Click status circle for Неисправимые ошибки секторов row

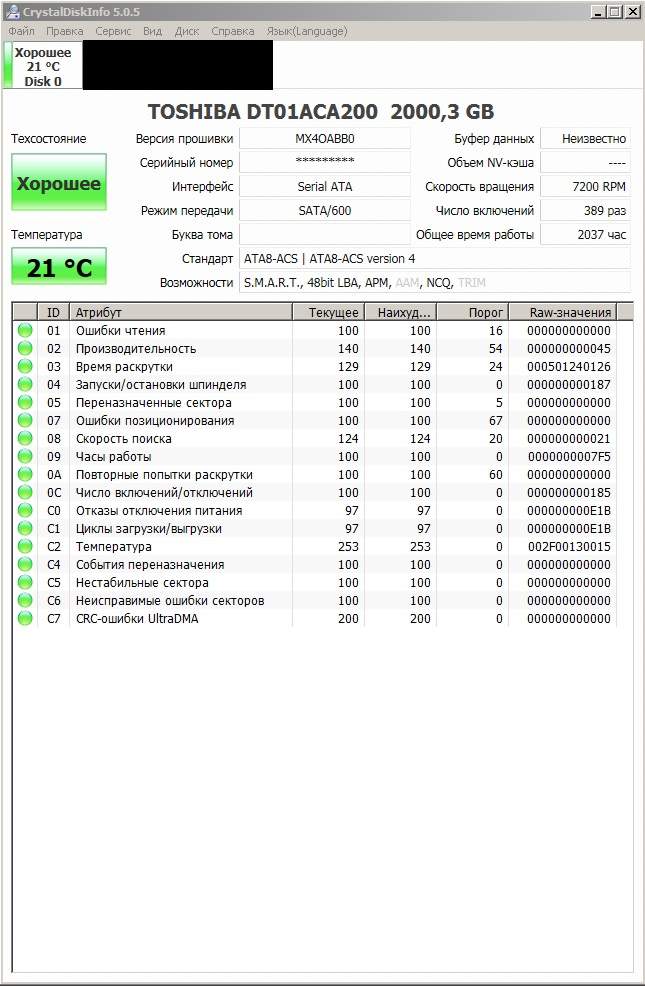pyautogui.click(x=25, y=601)
